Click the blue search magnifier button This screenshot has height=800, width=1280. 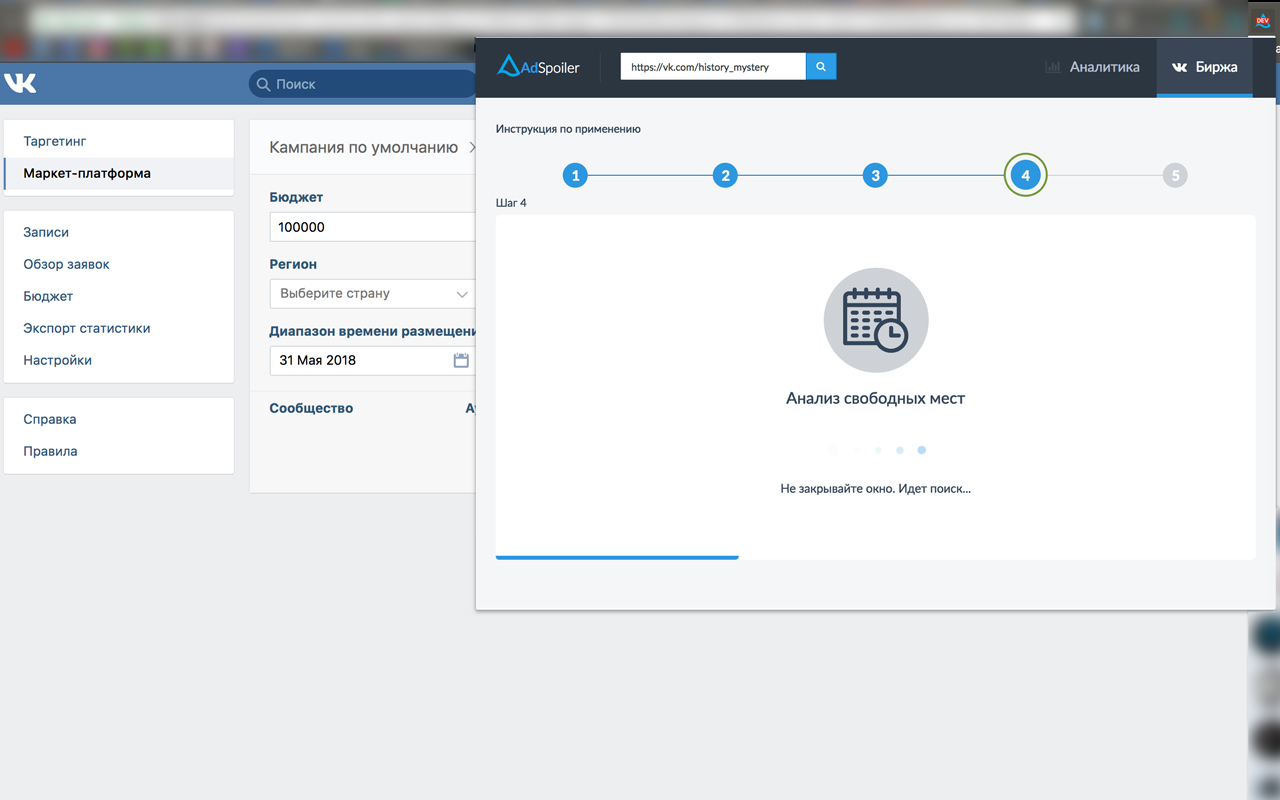(821, 67)
